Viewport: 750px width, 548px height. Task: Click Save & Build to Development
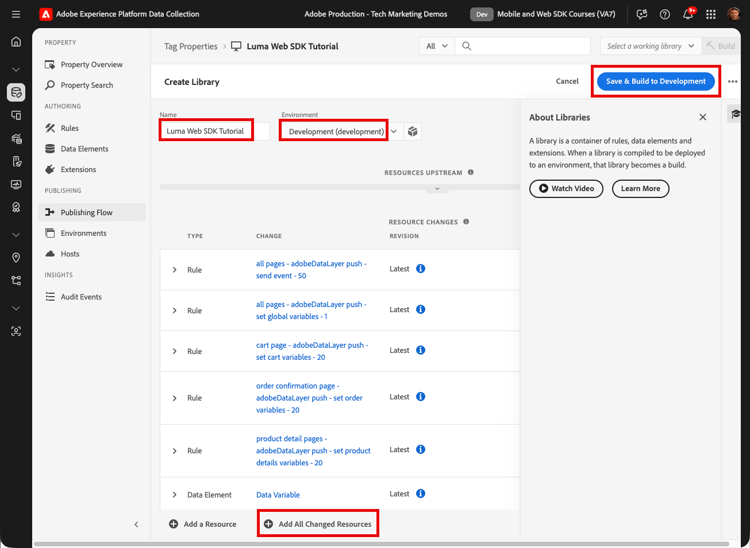(656, 81)
